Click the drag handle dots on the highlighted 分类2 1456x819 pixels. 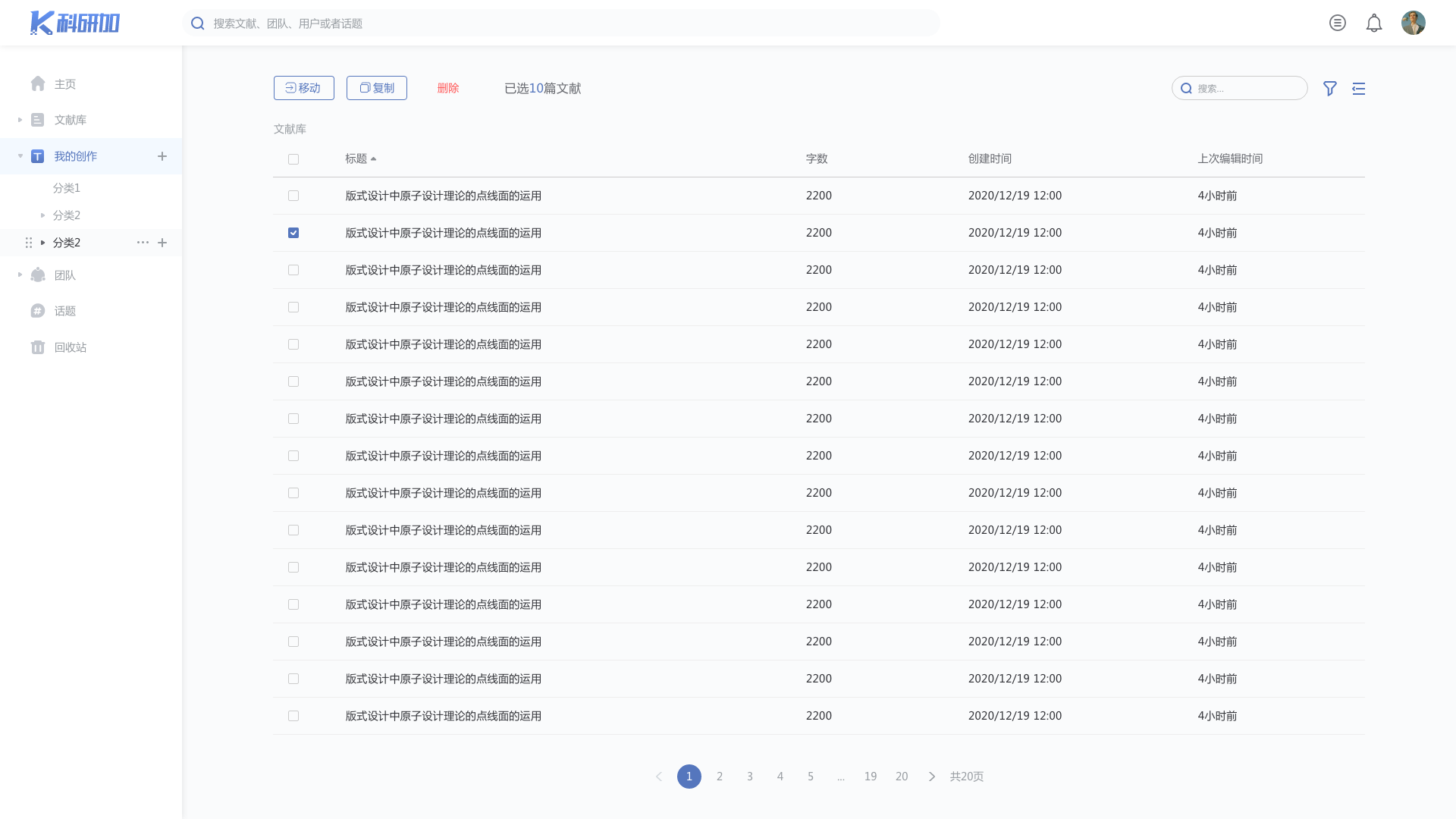click(29, 243)
